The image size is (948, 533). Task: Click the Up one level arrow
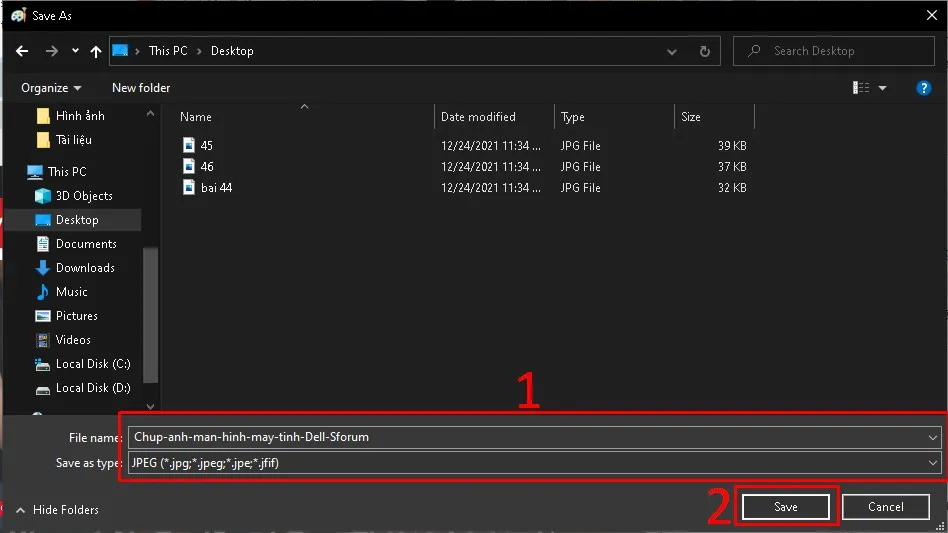pyautogui.click(x=96, y=51)
